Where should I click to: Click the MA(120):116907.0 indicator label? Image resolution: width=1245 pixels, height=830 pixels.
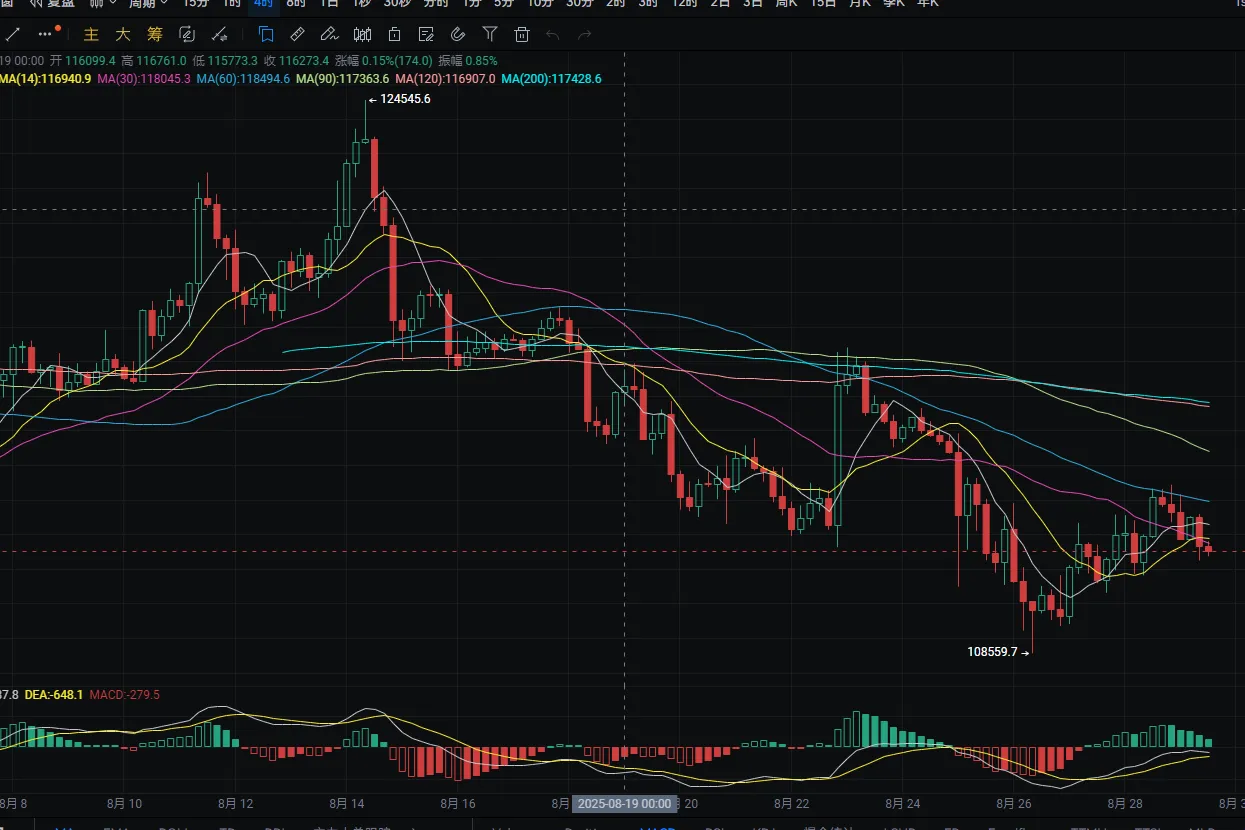[x=445, y=78]
